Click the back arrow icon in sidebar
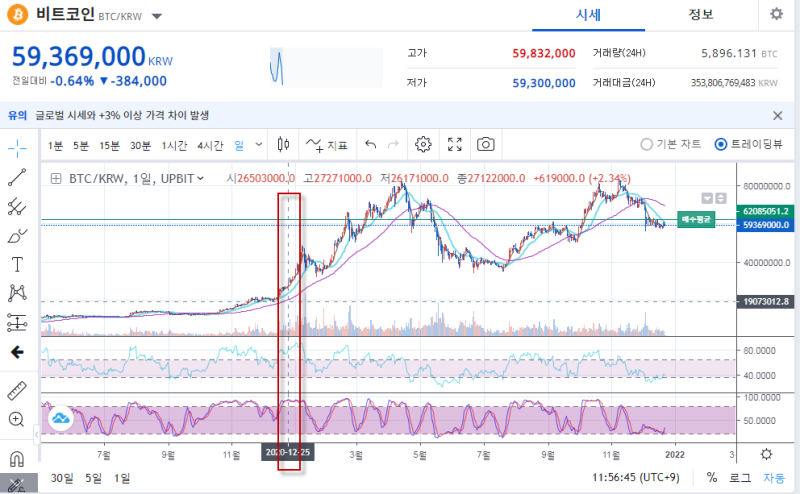 click(x=17, y=352)
